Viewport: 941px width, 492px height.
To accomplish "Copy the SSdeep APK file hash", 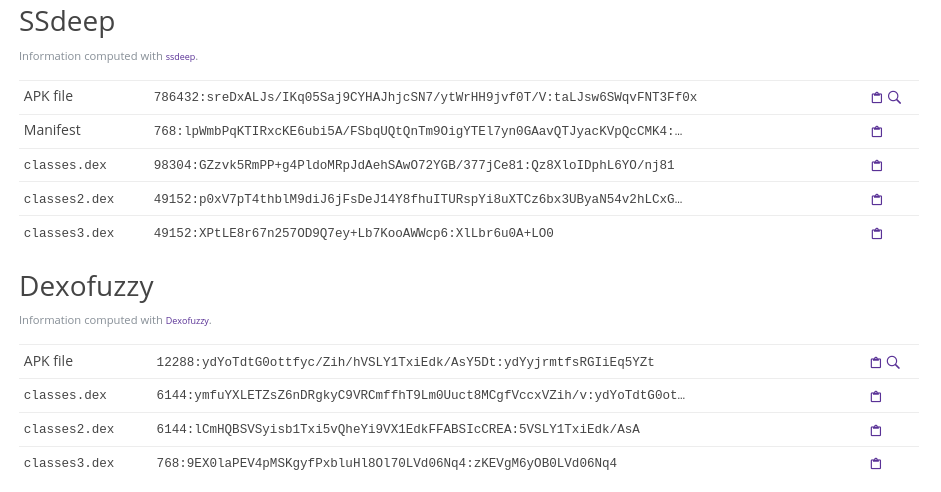I will (877, 98).
